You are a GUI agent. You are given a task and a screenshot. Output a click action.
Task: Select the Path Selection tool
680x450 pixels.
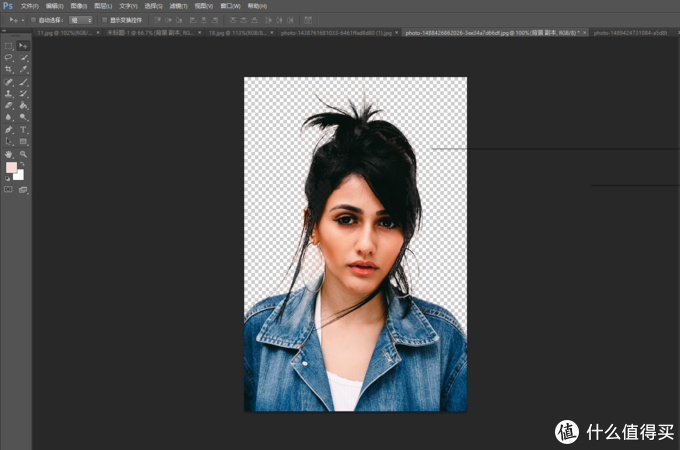pos(9,141)
